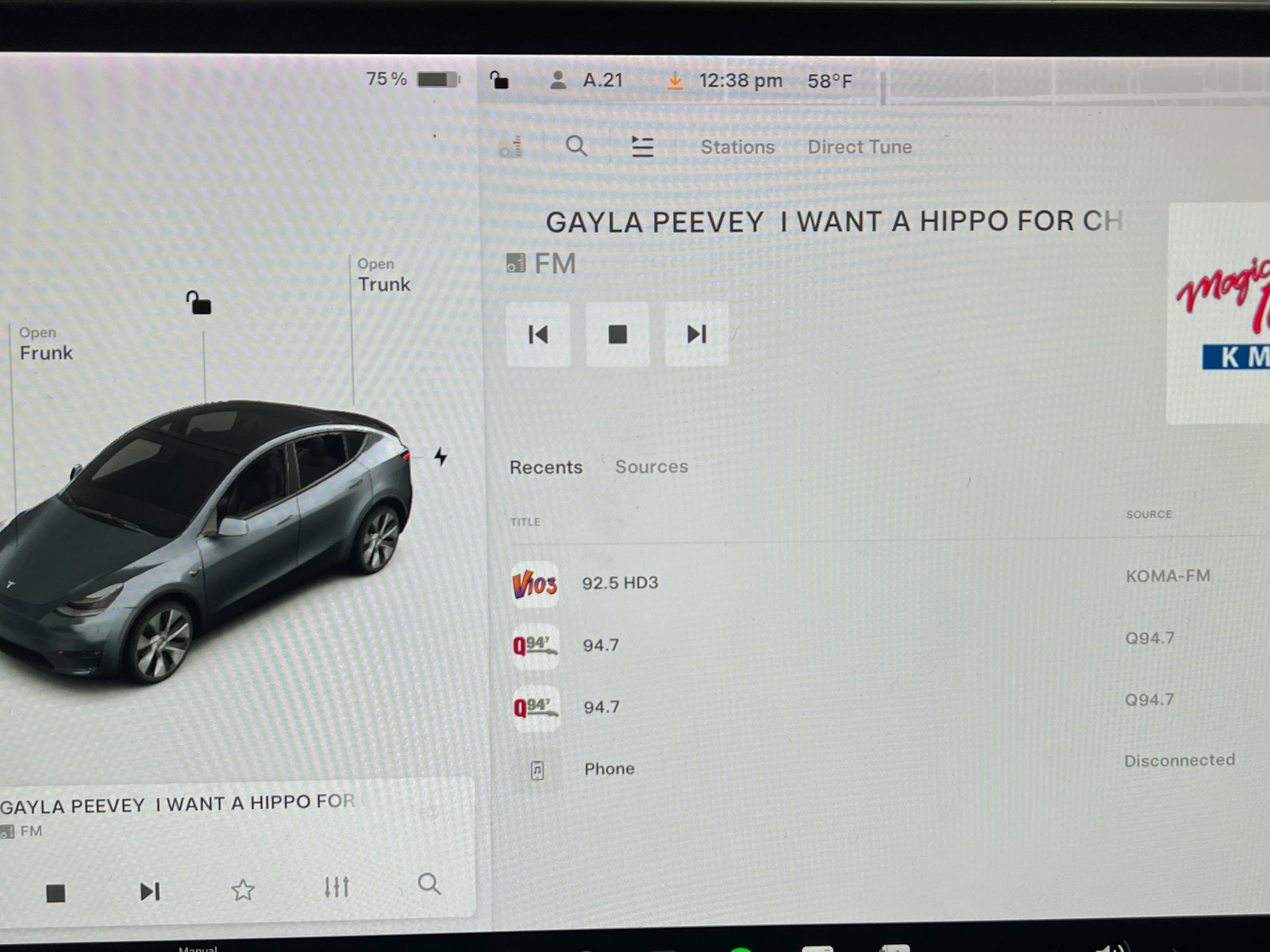The height and width of the screenshot is (952, 1270).
Task: Tap Open Frunk
Action: click(x=45, y=343)
